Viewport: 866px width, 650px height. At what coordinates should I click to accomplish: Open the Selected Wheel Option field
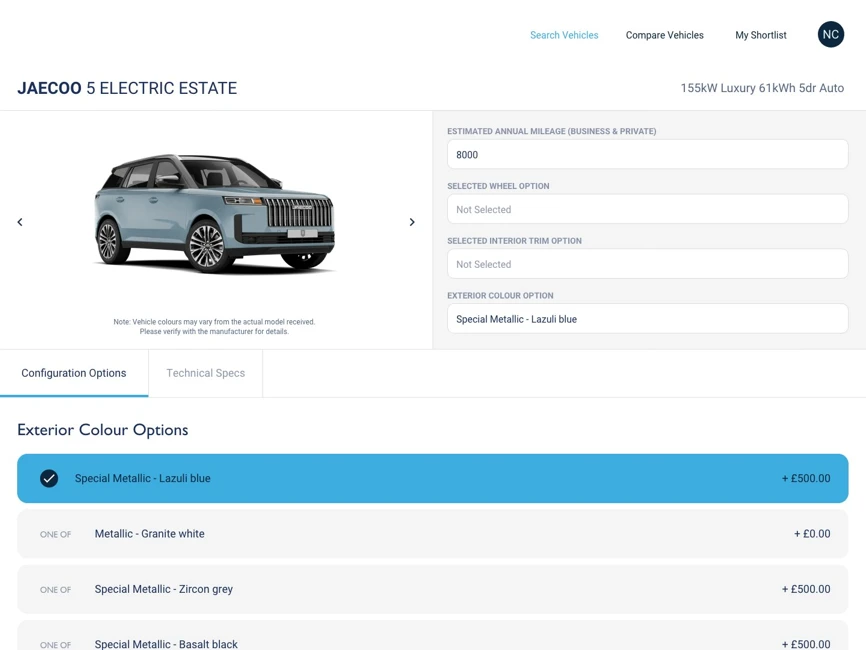pos(647,209)
